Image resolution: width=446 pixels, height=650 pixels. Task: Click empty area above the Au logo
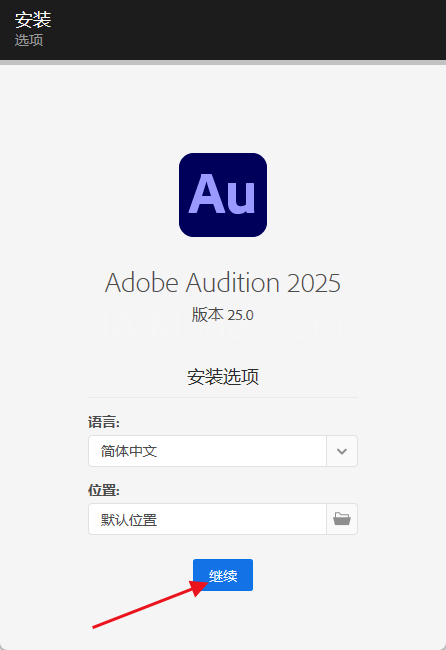[223, 108]
